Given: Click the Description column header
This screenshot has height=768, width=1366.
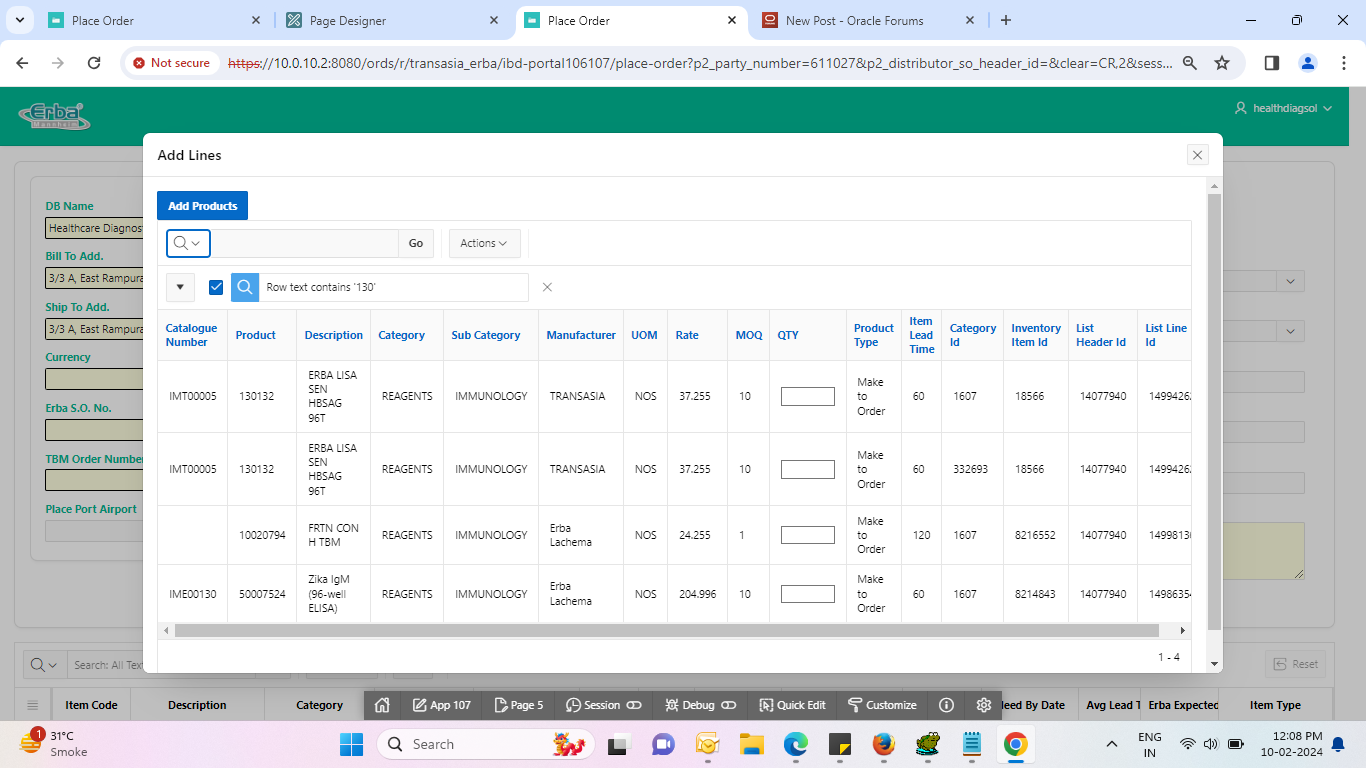Looking at the screenshot, I should (334, 335).
